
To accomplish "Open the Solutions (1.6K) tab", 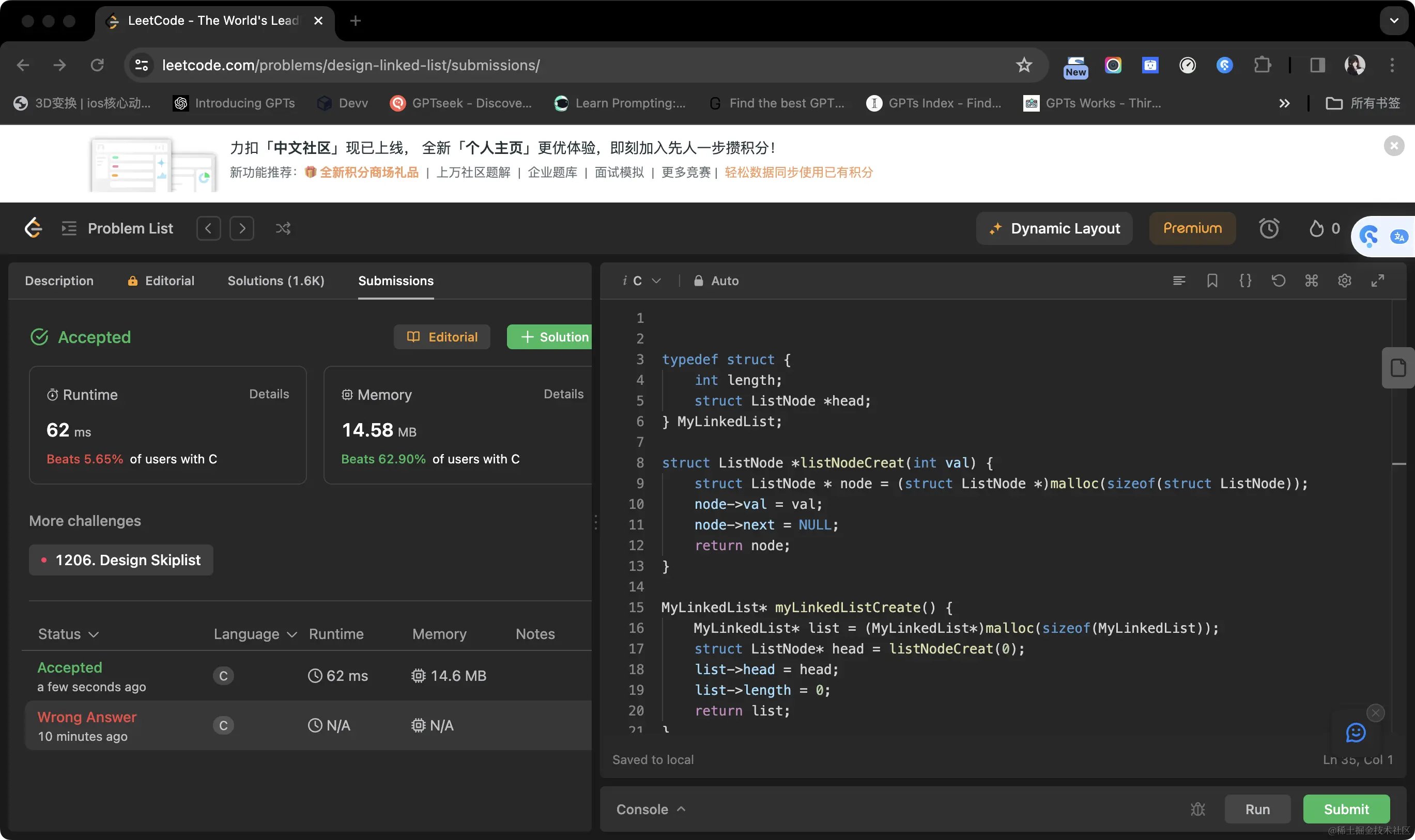I will (276, 281).
